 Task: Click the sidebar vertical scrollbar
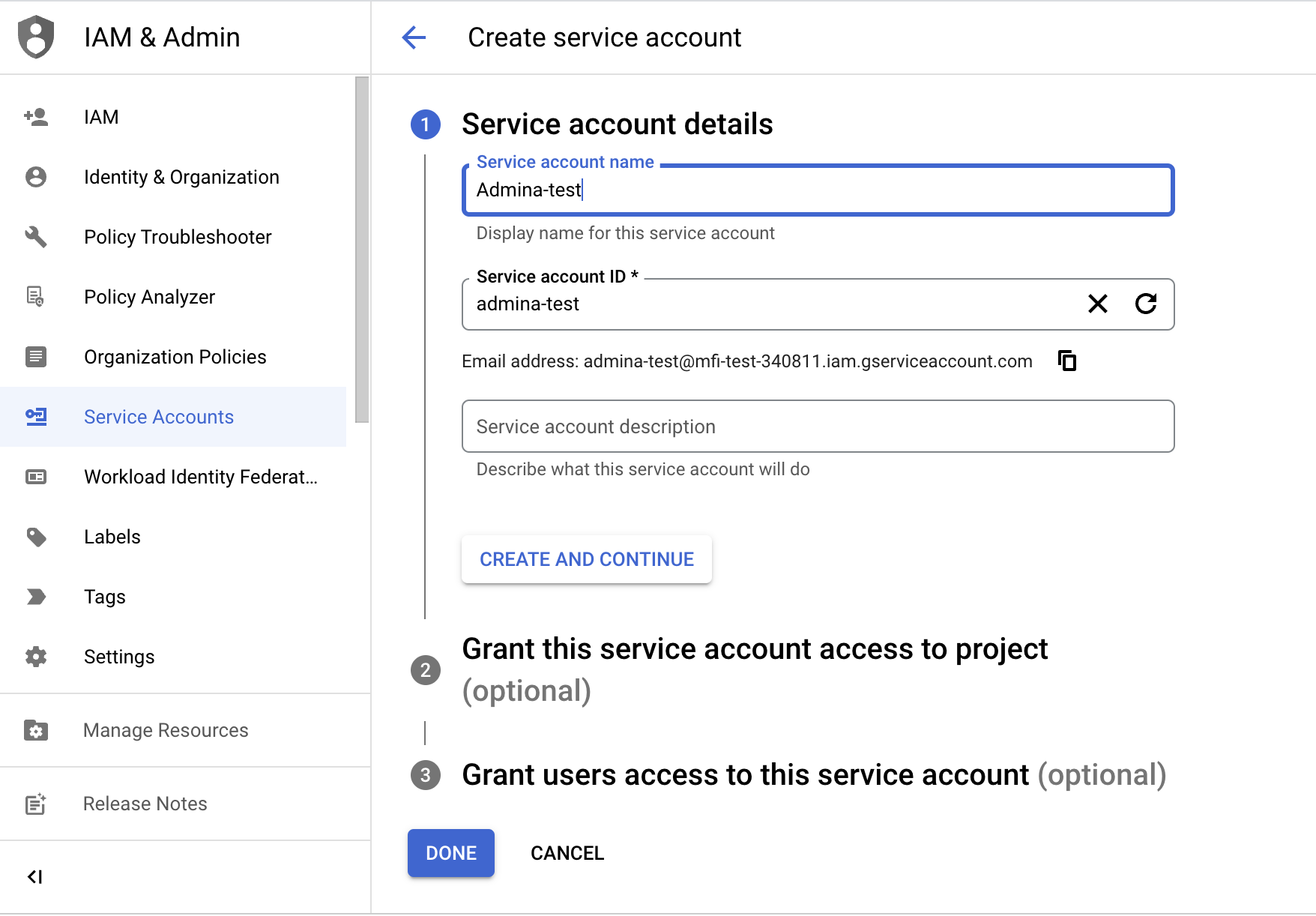[362, 250]
